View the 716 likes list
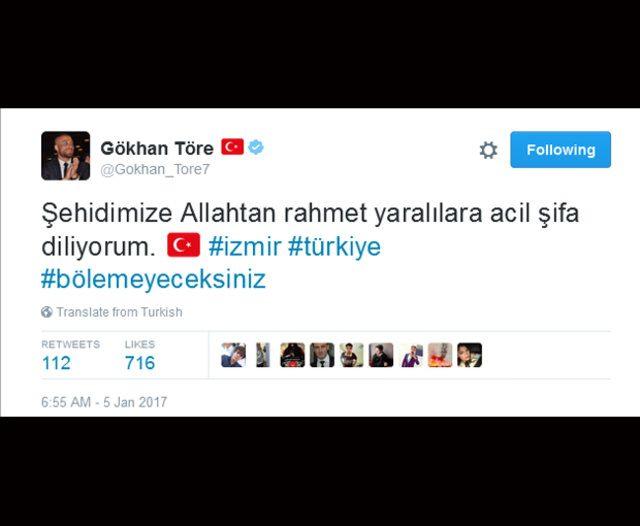The height and width of the screenshot is (526, 640). pos(140,355)
